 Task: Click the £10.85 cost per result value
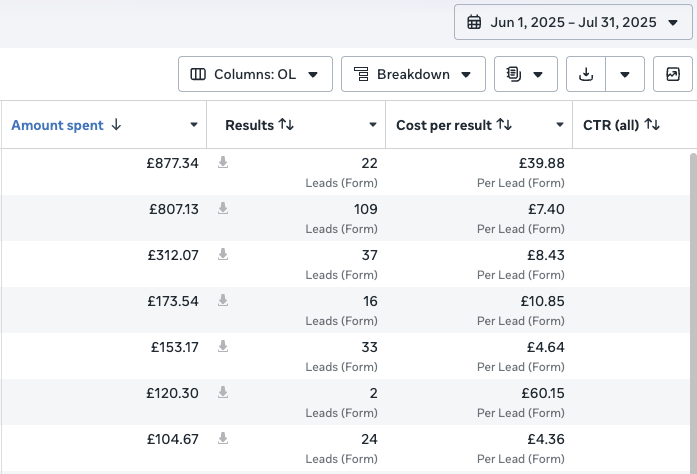543,301
